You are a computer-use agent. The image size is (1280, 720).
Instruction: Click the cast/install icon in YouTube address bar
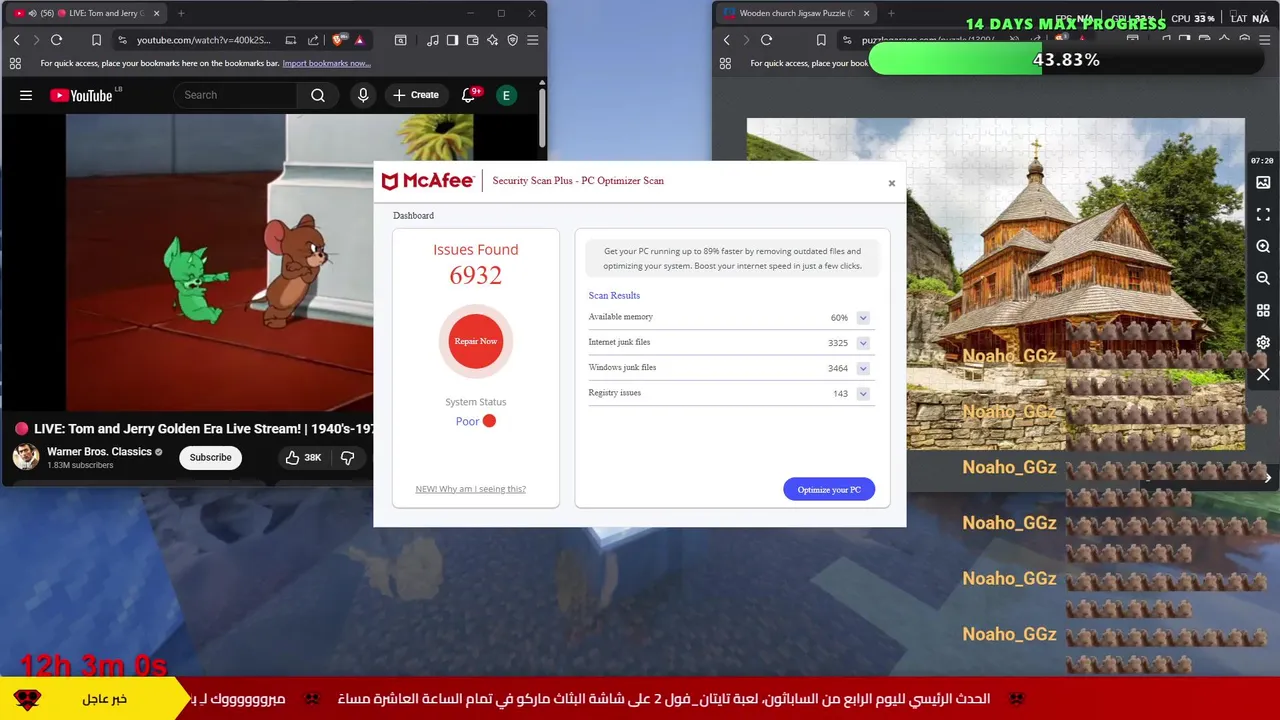click(291, 40)
